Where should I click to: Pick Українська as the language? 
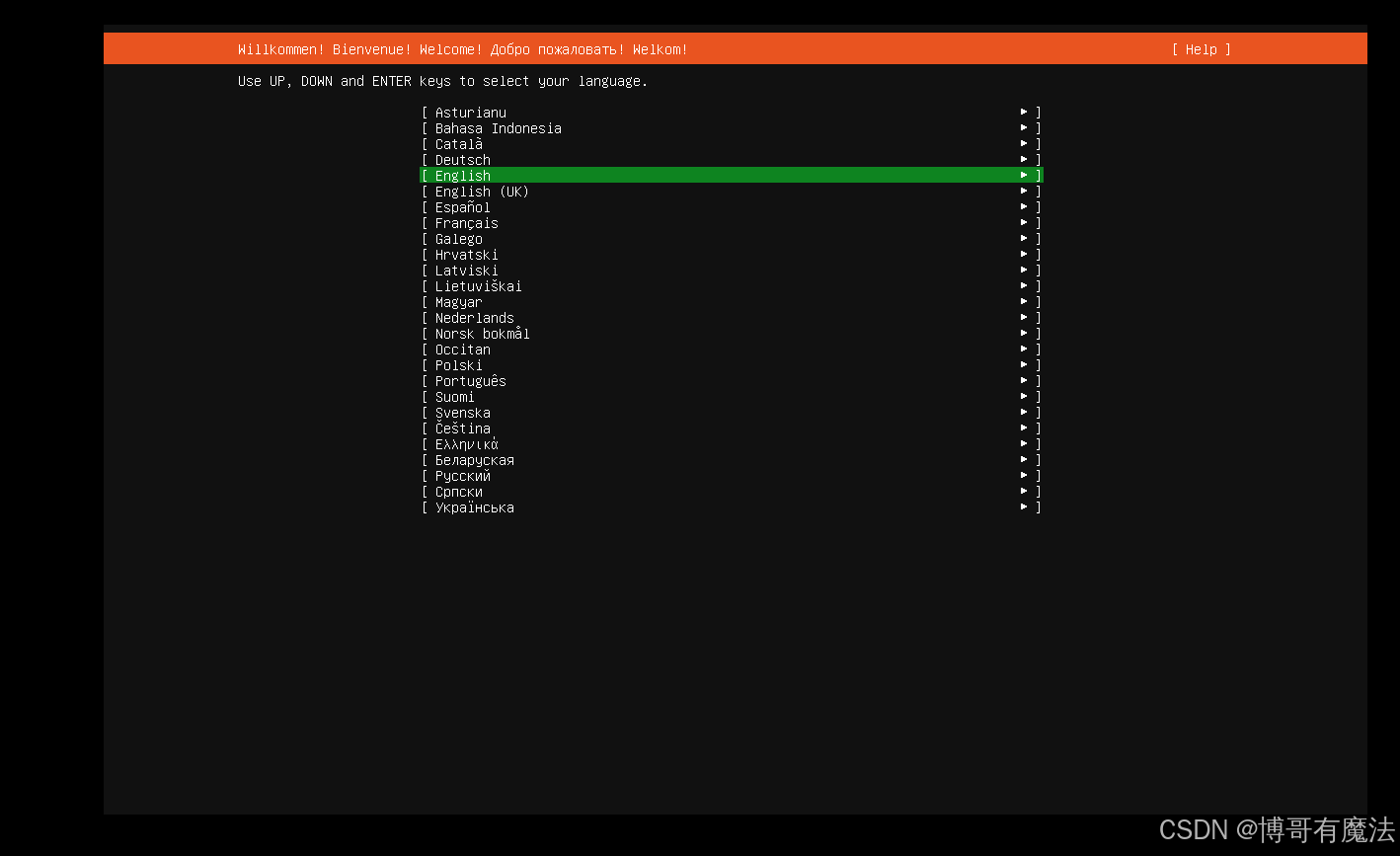pos(474,506)
